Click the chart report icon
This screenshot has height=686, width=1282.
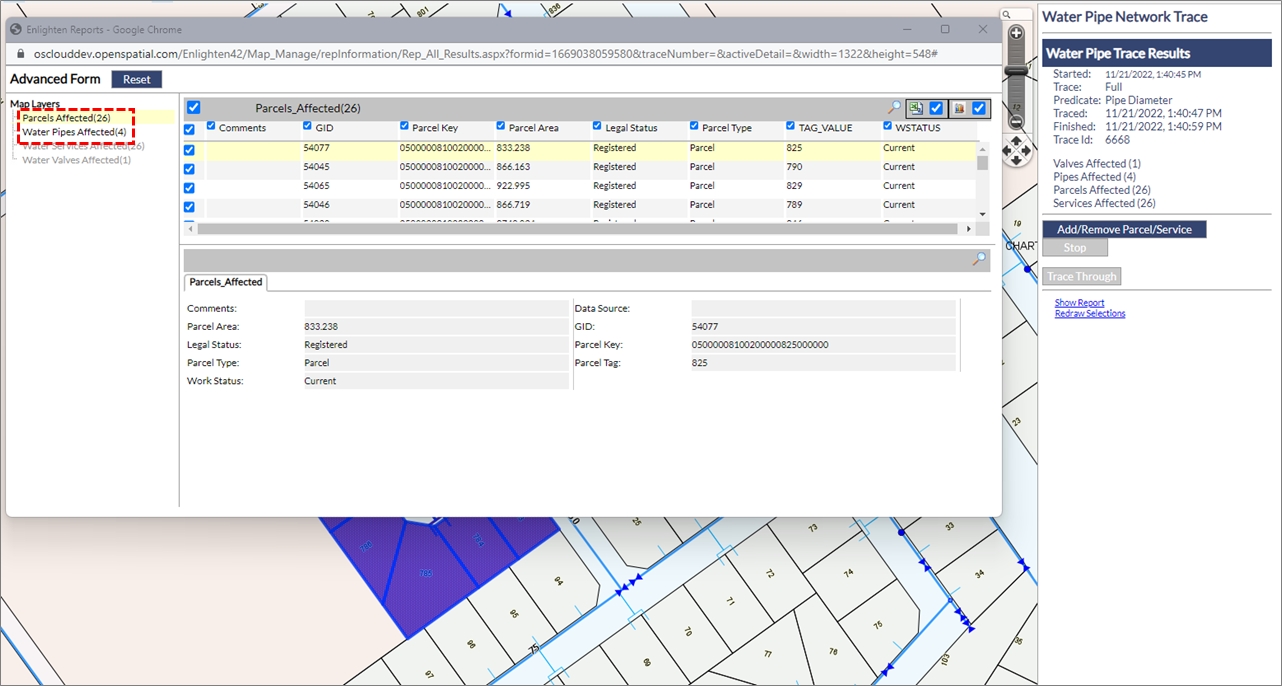click(958, 108)
